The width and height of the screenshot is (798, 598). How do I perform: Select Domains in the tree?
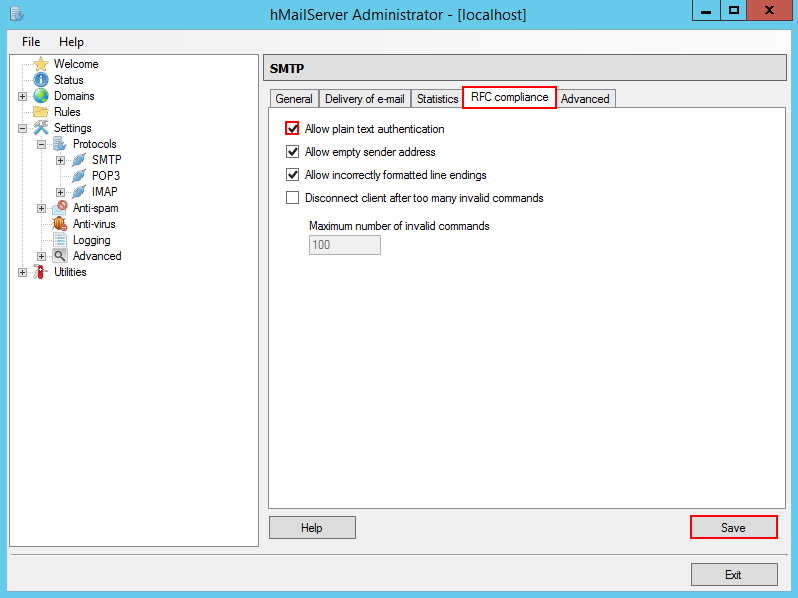click(x=74, y=96)
